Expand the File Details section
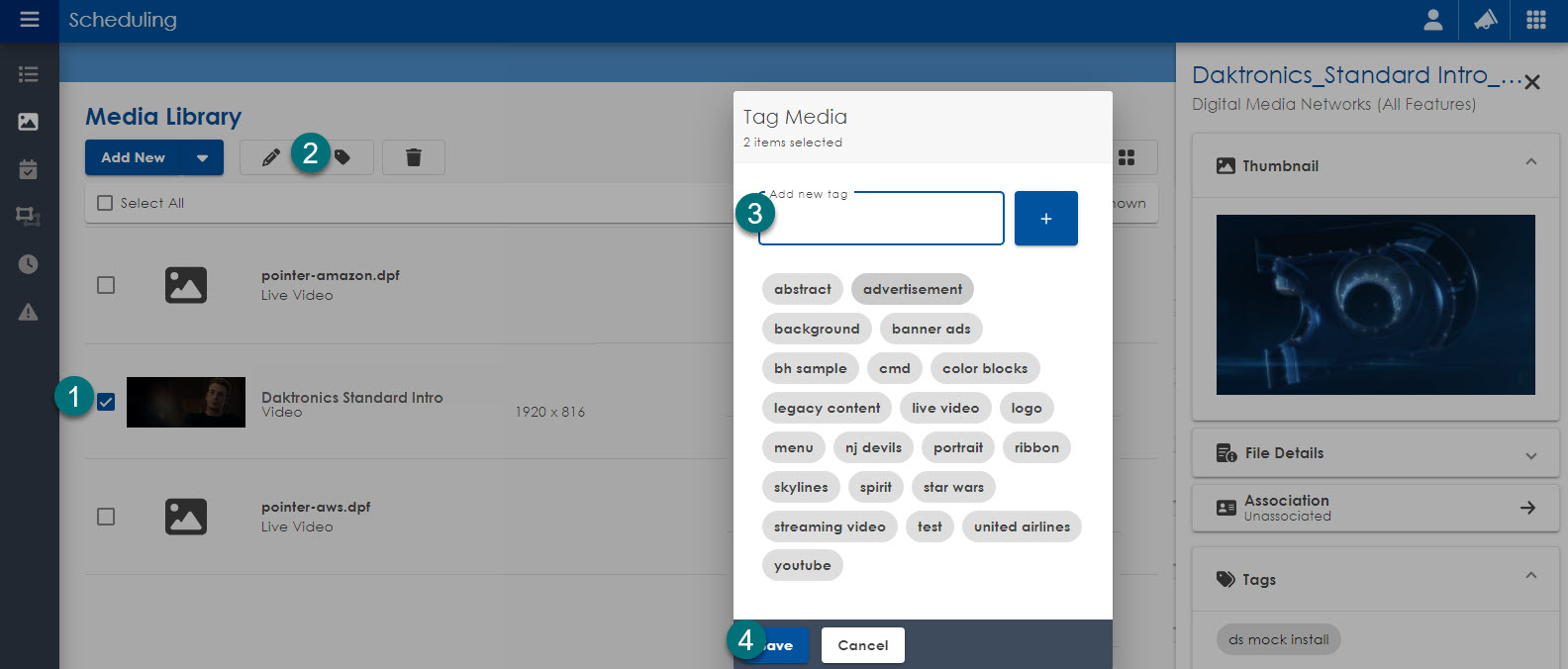 click(1530, 455)
